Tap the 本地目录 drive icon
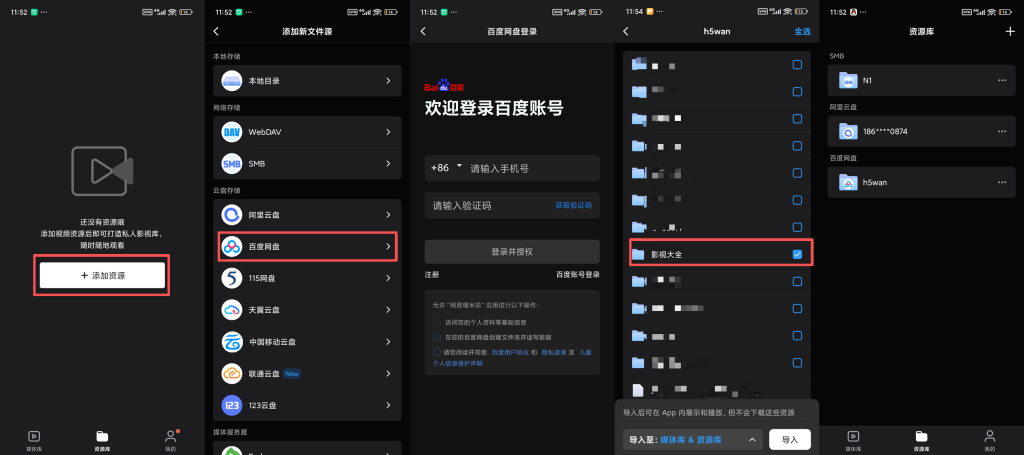The height and width of the screenshot is (455, 1024). click(x=232, y=81)
